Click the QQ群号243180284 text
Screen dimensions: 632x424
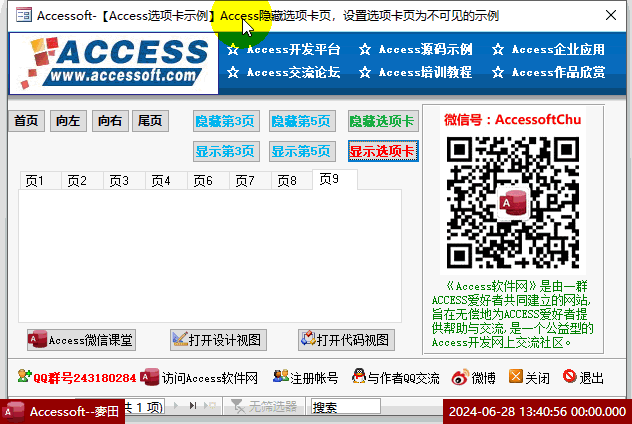point(85,378)
